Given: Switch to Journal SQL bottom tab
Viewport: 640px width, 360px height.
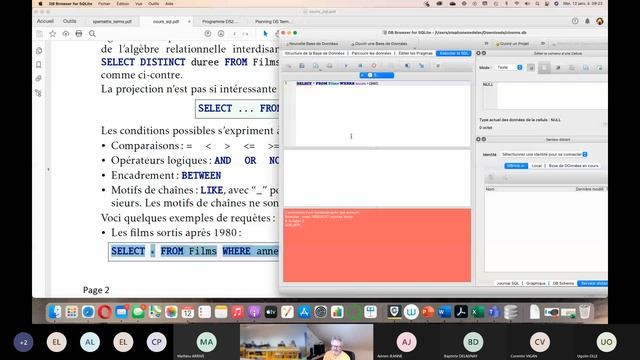Looking at the screenshot, I should coord(507,283).
